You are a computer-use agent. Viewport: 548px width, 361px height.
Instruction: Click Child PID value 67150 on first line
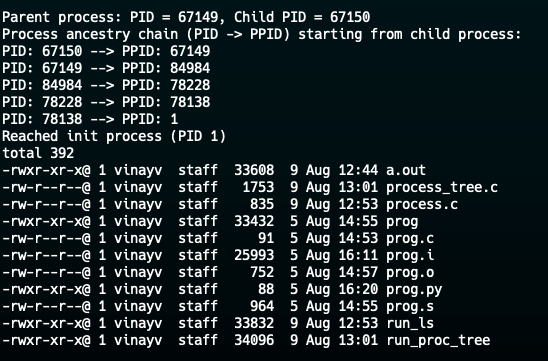[350, 17]
